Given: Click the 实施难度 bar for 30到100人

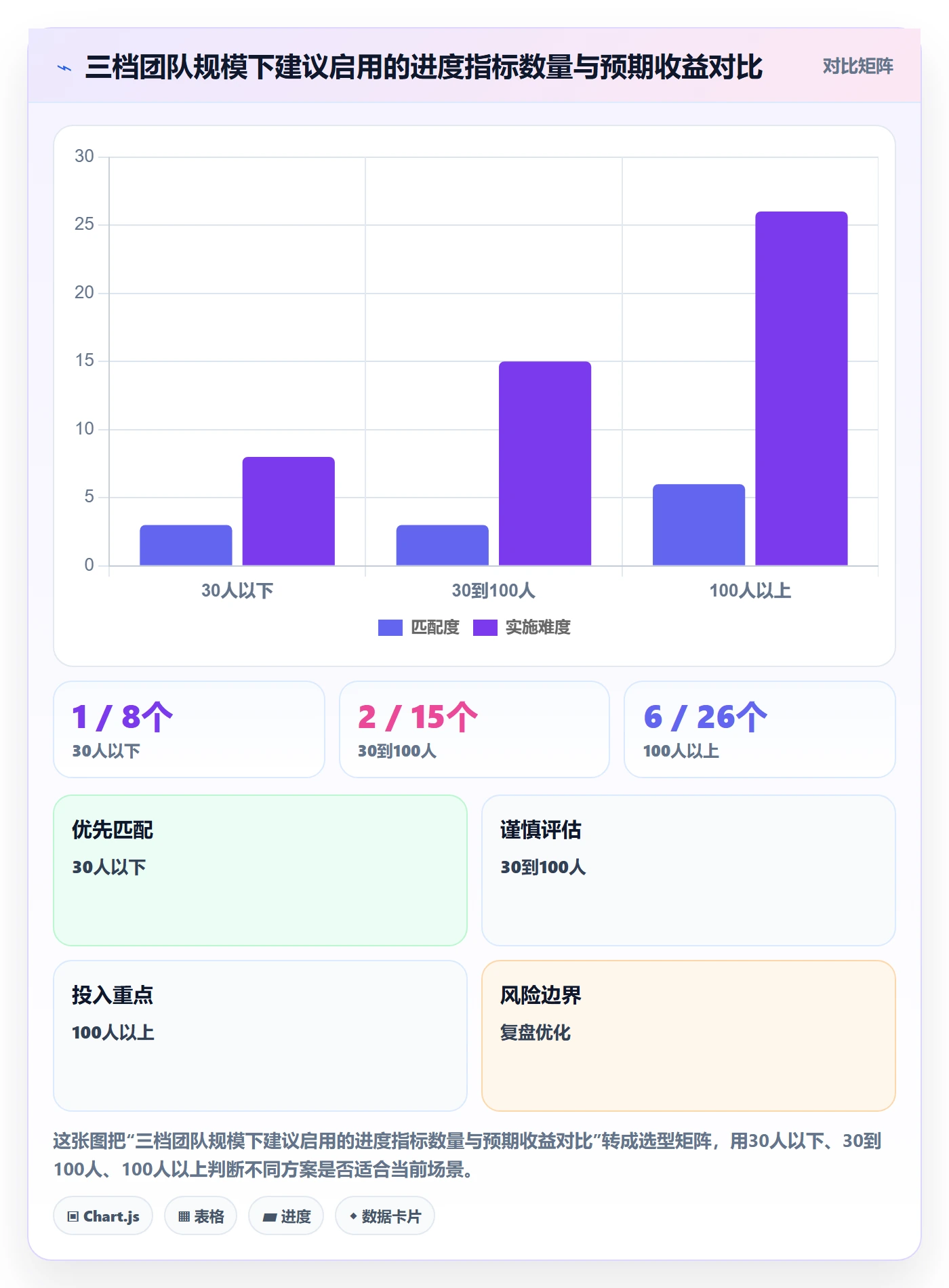Looking at the screenshot, I should 545,463.
